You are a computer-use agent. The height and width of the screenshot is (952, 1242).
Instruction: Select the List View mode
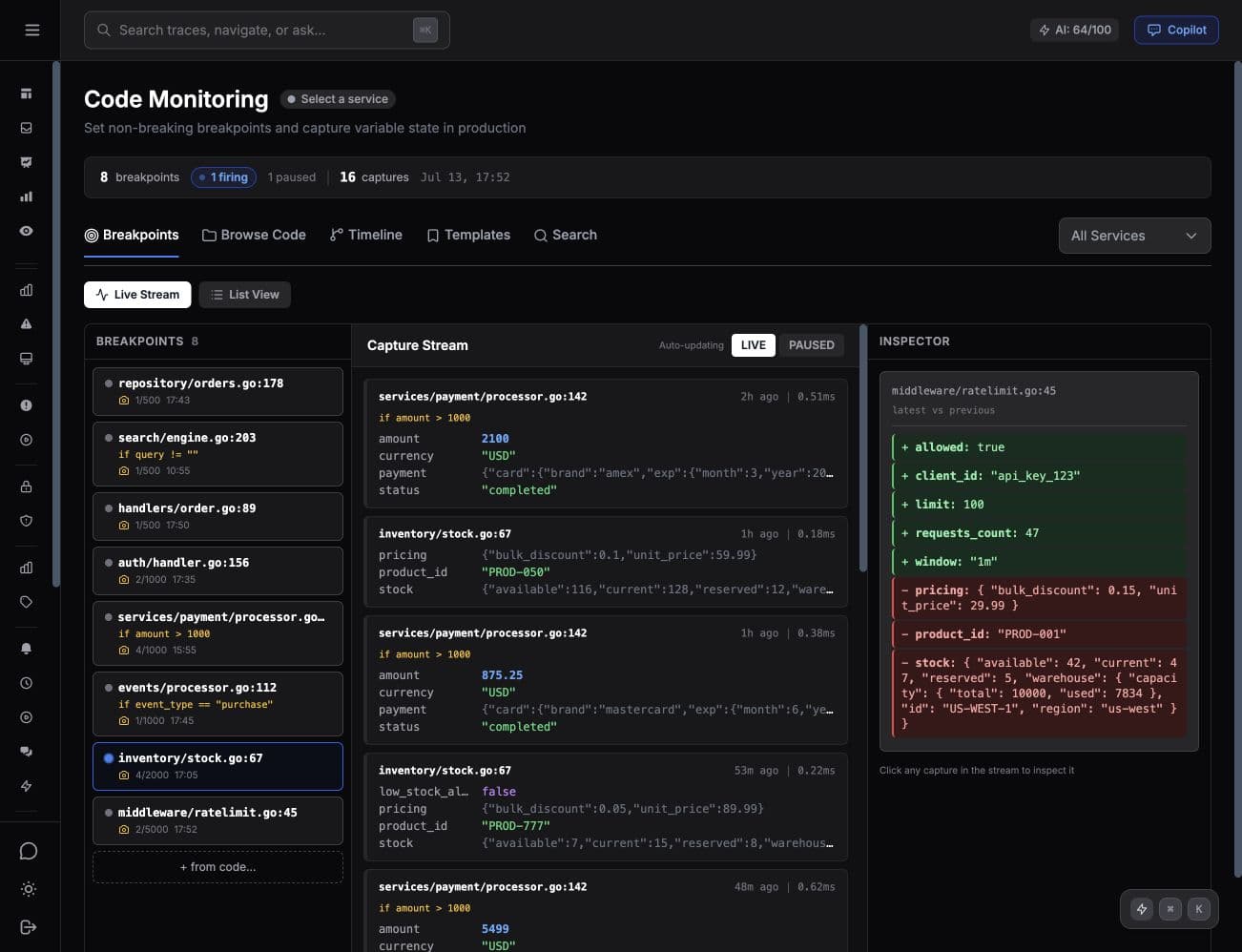point(245,295)
